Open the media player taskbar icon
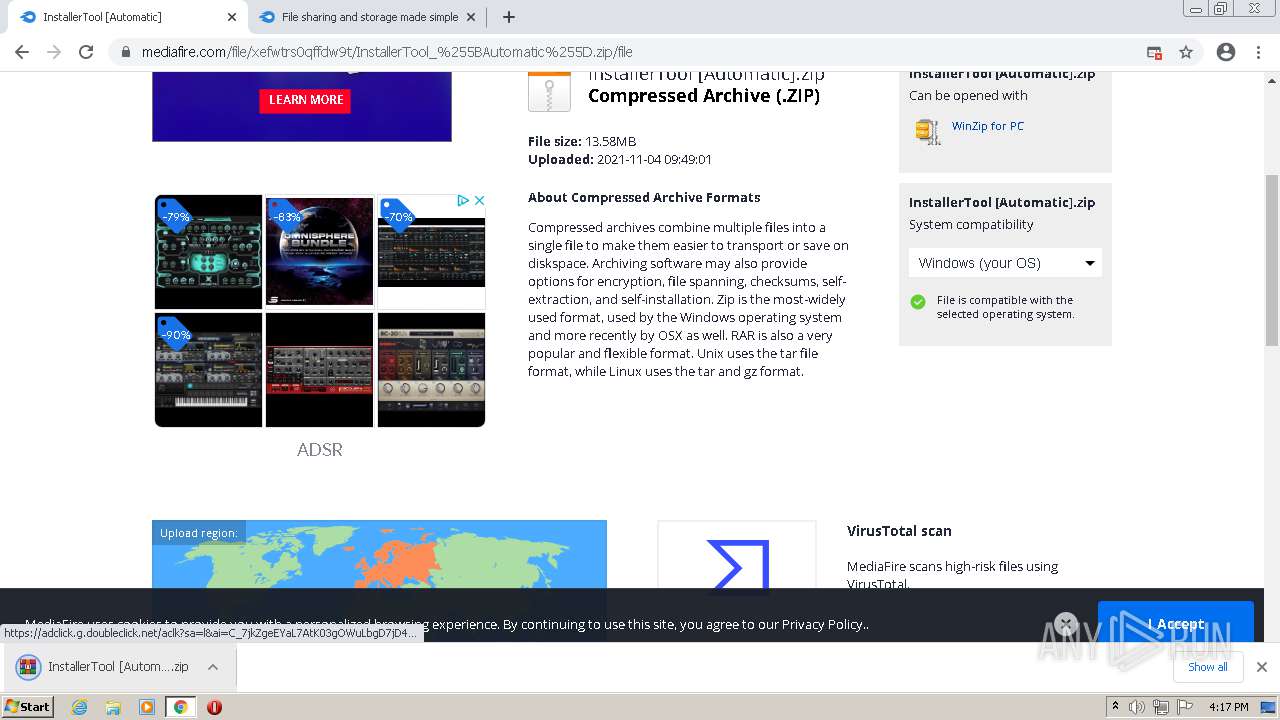Screen dimensions: 1280x720 point(147,707)
